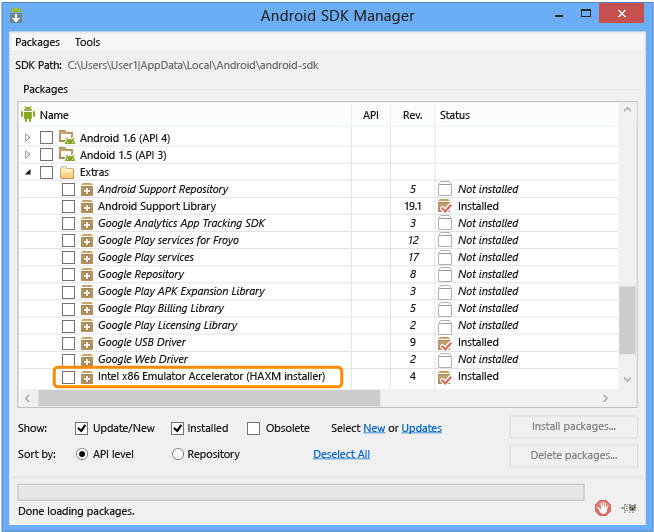Click not-installed status icon for Android Support Repository
This screenshot has width=654, height=532.
pos(445,189)
